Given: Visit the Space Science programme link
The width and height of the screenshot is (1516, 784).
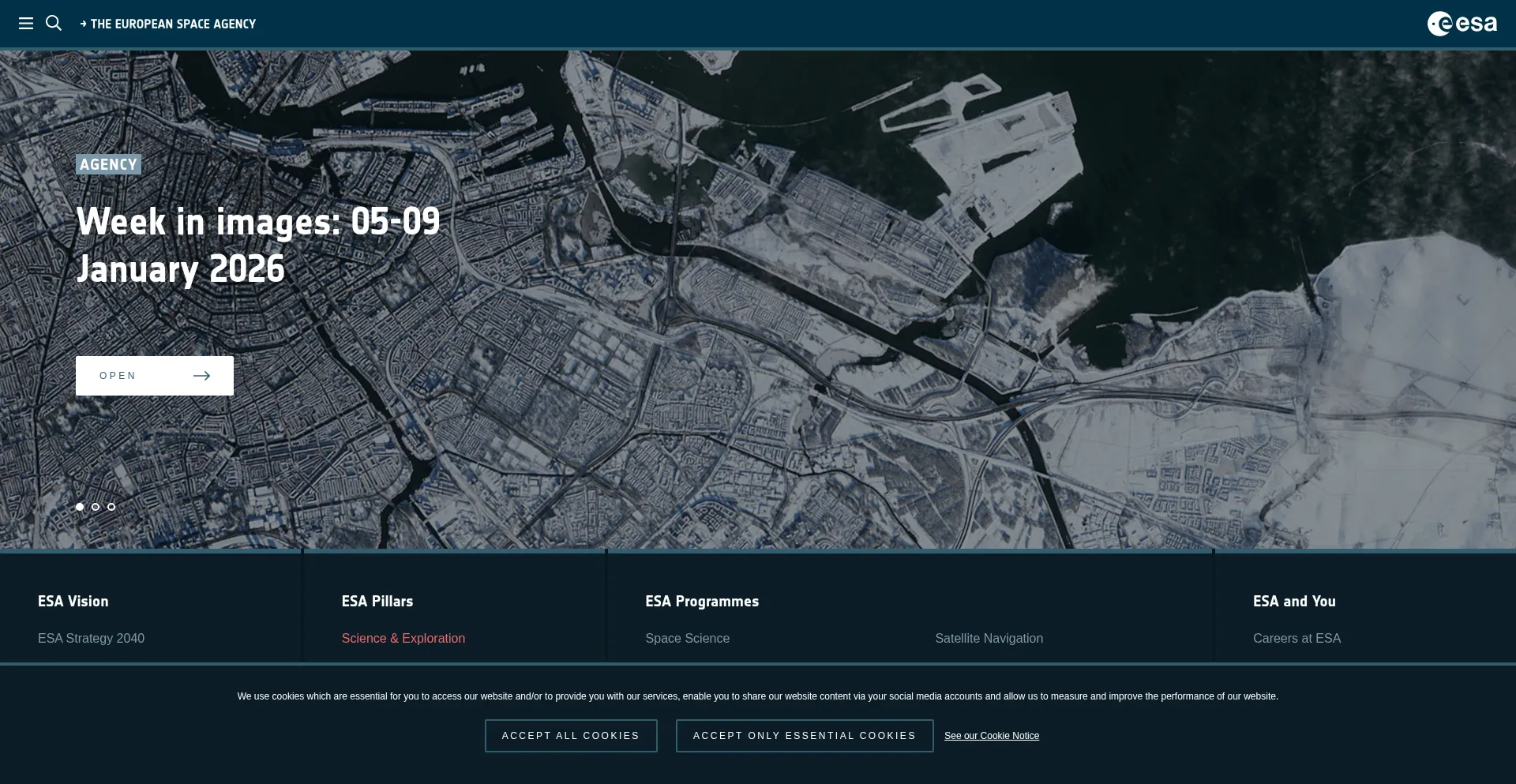Looking at the screenshot, I should pos(687,638).
